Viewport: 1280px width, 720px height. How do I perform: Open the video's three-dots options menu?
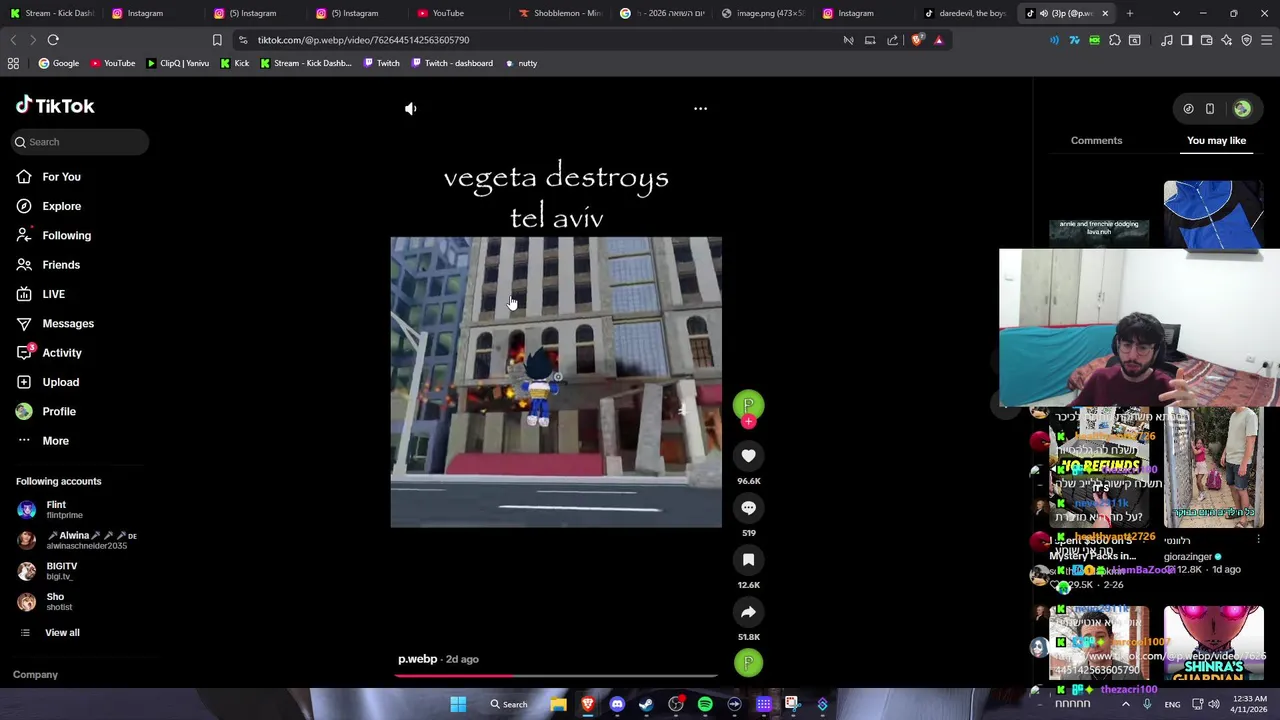click(x=700, y=108)
